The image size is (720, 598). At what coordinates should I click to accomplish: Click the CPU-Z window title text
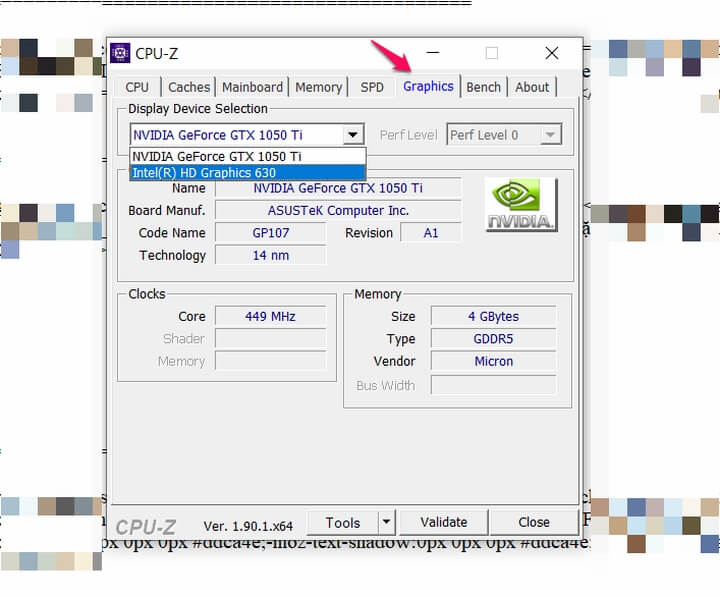tap(156, 54)
